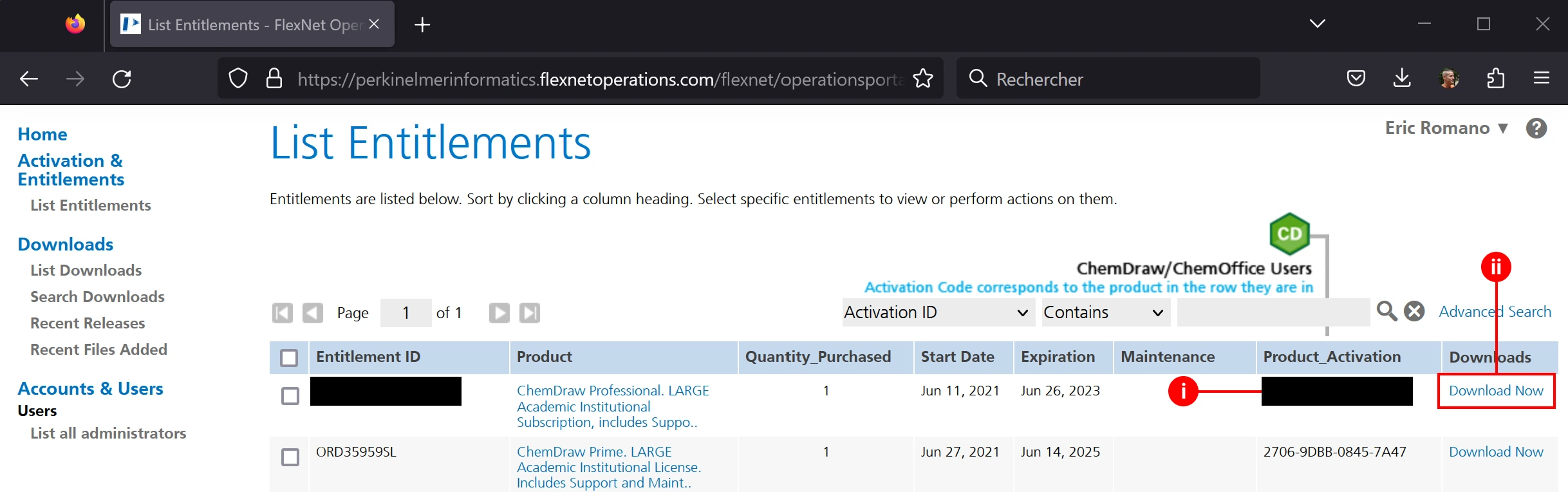Viewport: 1568px width, 492px height.
Task: Download Now for ChemDraw Professional row
Action: click(1496, 391)
